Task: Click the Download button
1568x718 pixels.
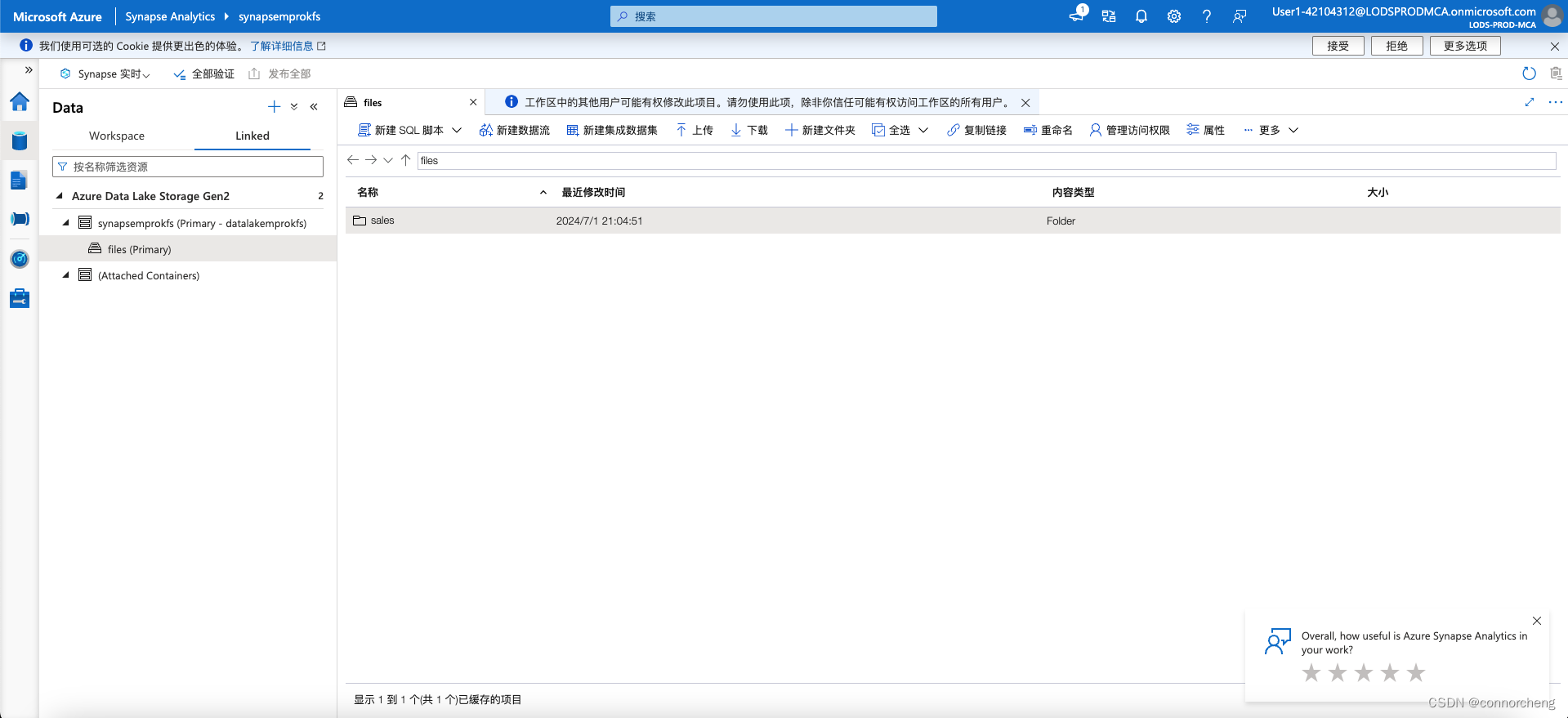Action: click(x=749, y=130)
